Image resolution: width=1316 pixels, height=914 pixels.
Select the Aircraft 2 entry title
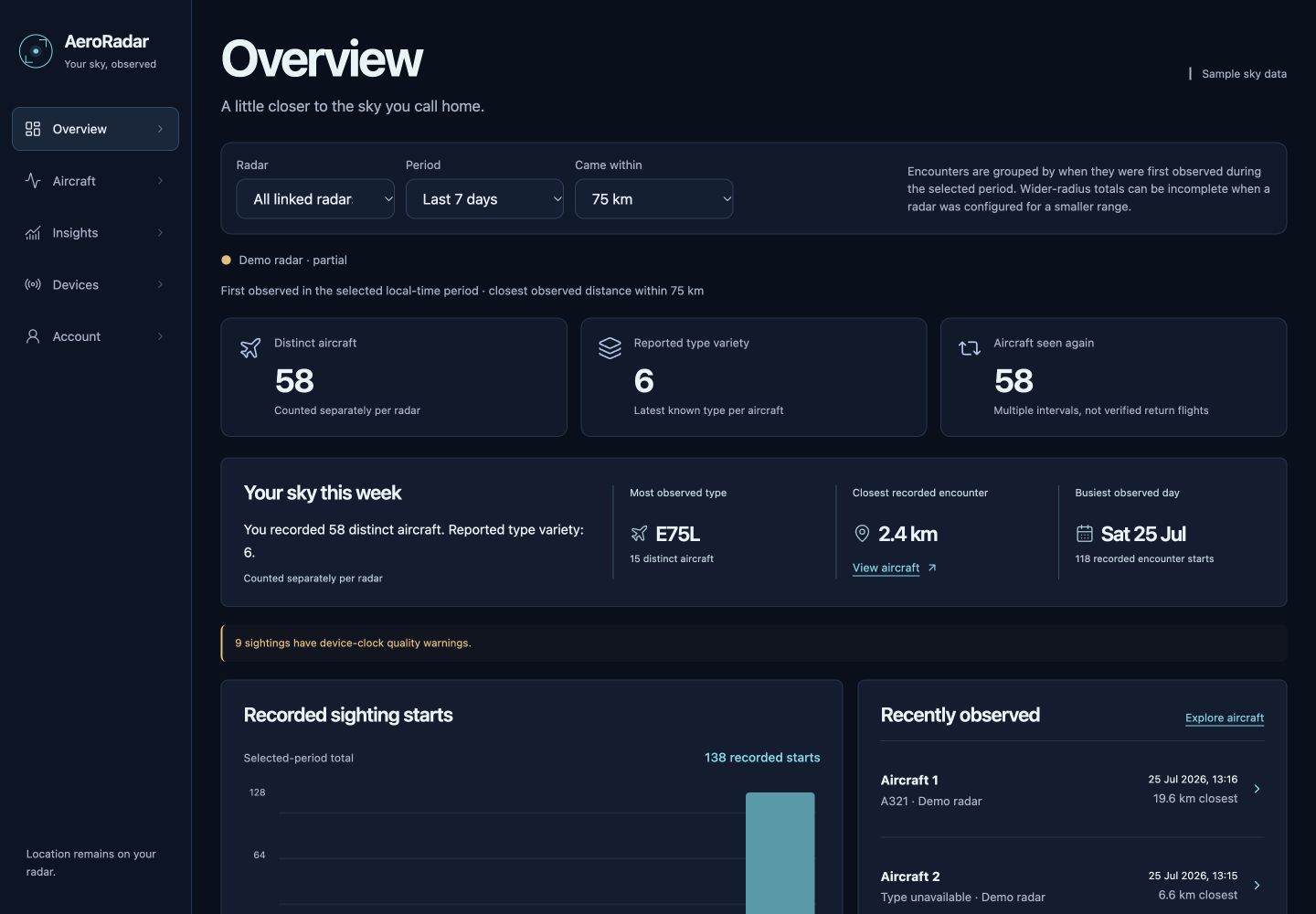[910, 877]
